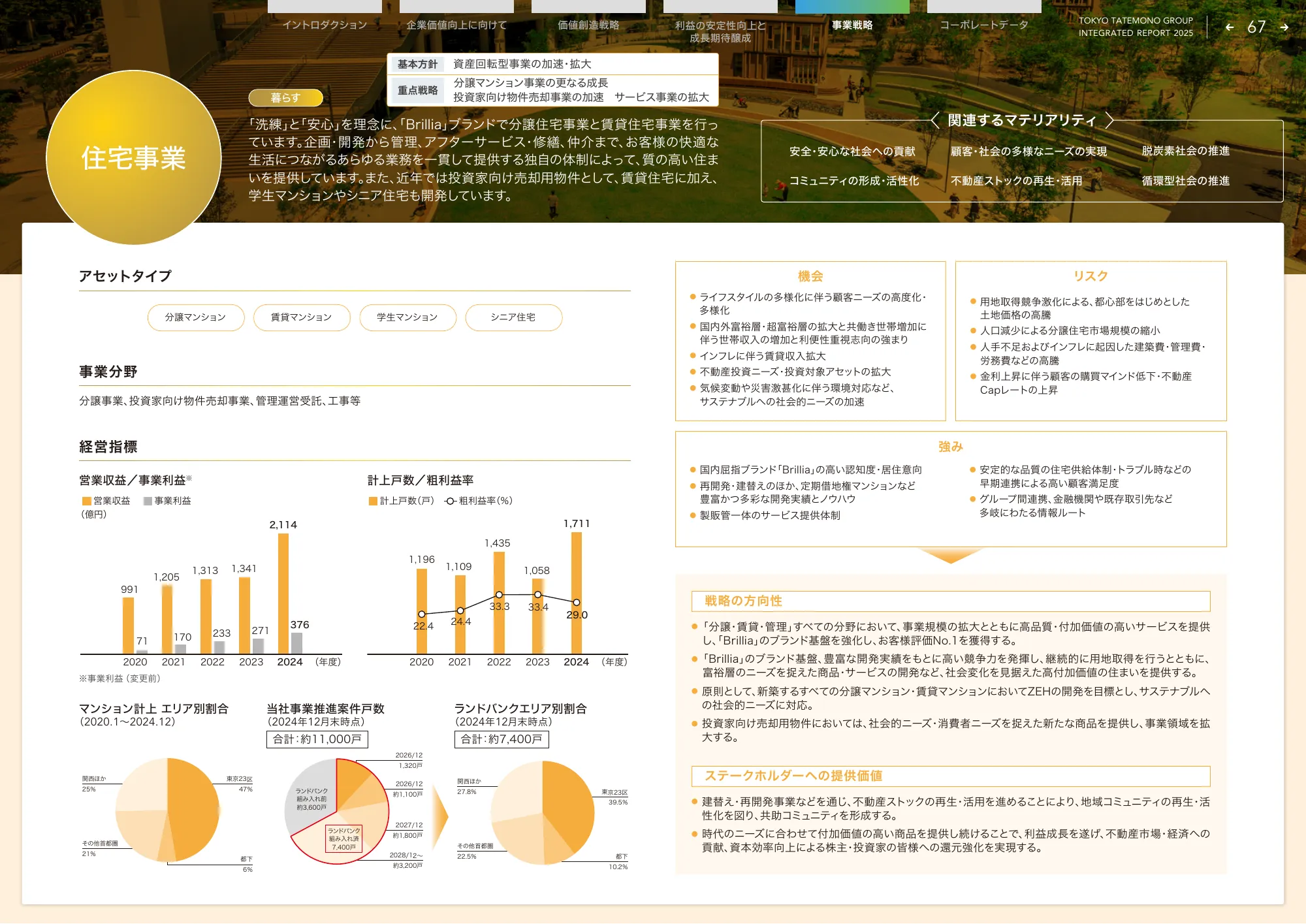This screenshot has height=924, width=1306.
Task: Click the previous page arrow
Action: 1230,27
